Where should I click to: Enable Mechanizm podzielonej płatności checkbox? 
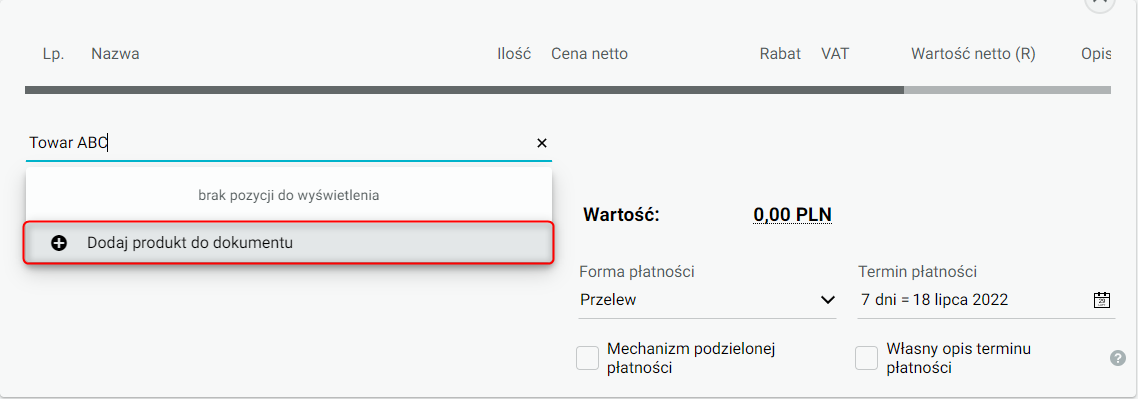click(587, 358)
